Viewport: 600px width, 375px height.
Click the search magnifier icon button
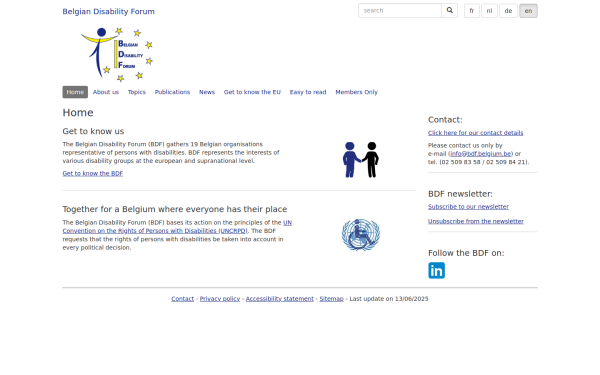pyautogui.click(x=450, y=11)
